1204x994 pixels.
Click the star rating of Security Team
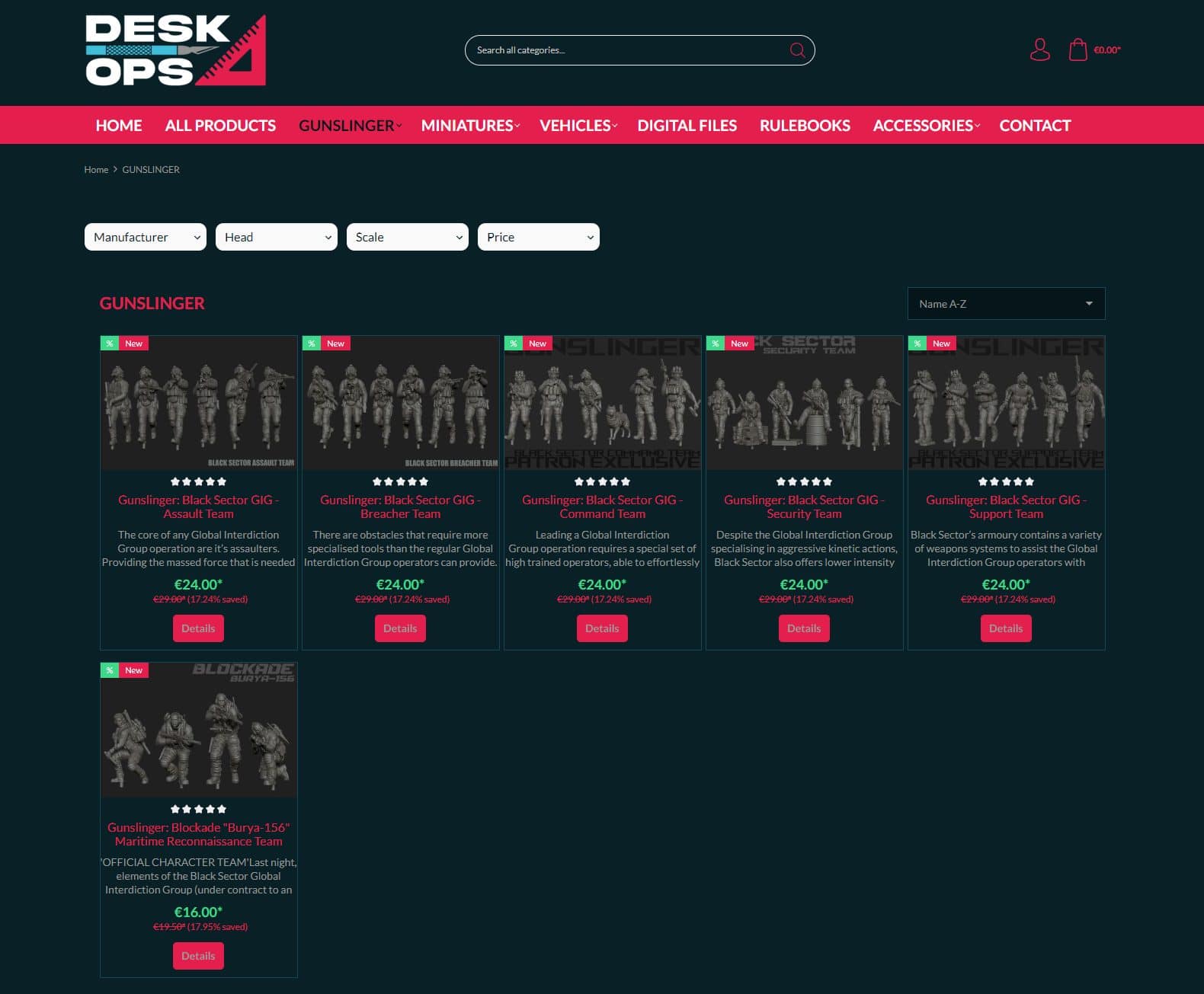(804, 481)
